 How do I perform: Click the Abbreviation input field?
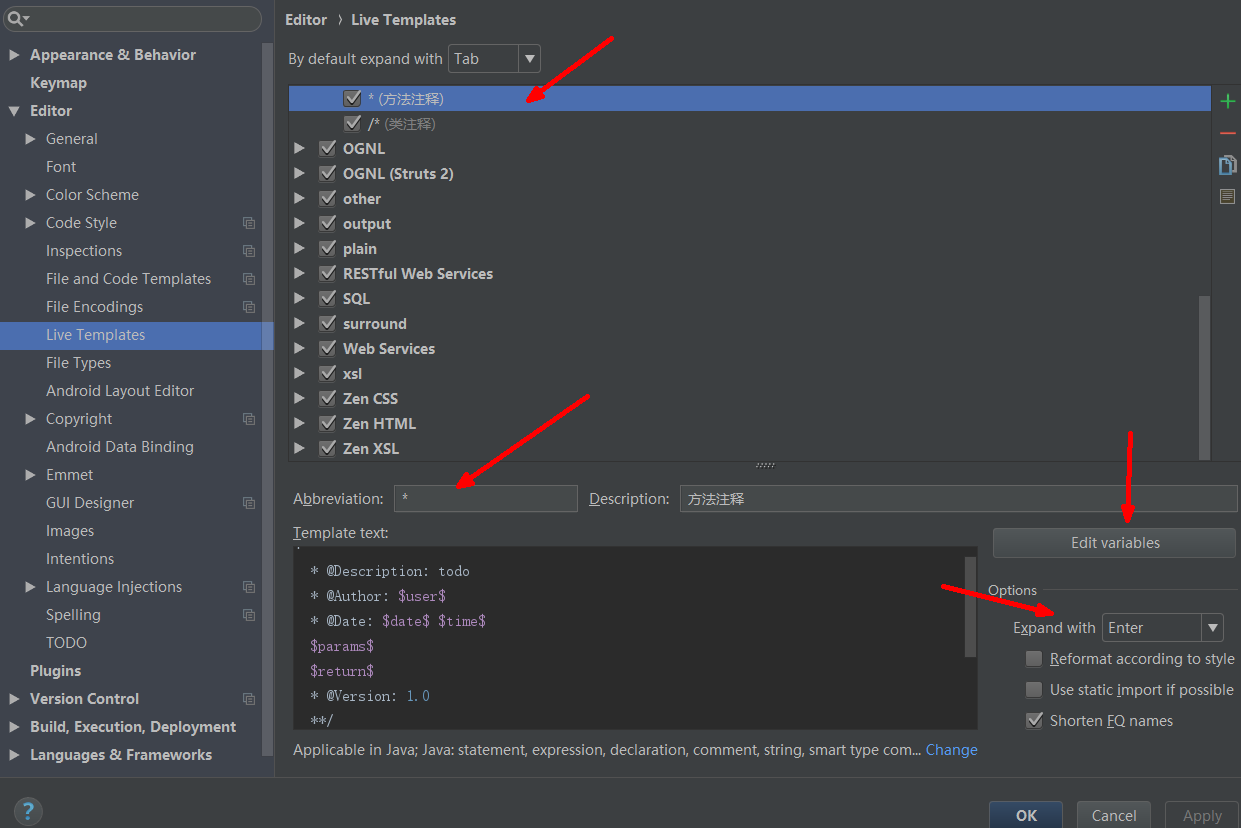point(485,499)
